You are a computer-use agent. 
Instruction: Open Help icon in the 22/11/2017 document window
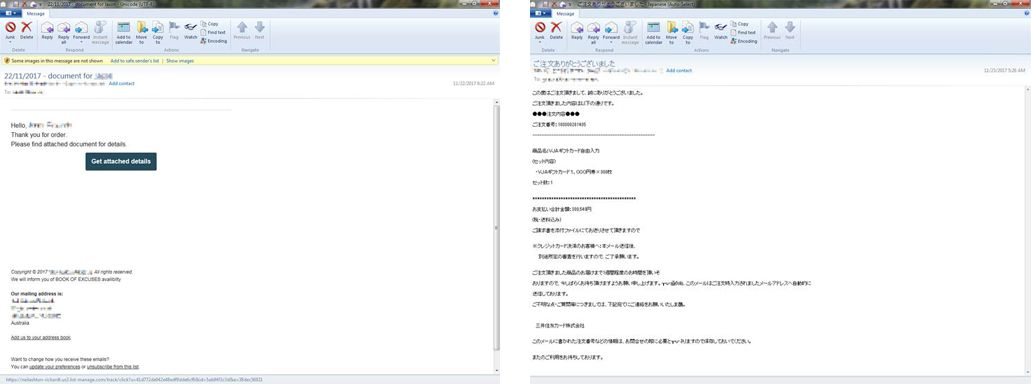click(x=495, y=13)
